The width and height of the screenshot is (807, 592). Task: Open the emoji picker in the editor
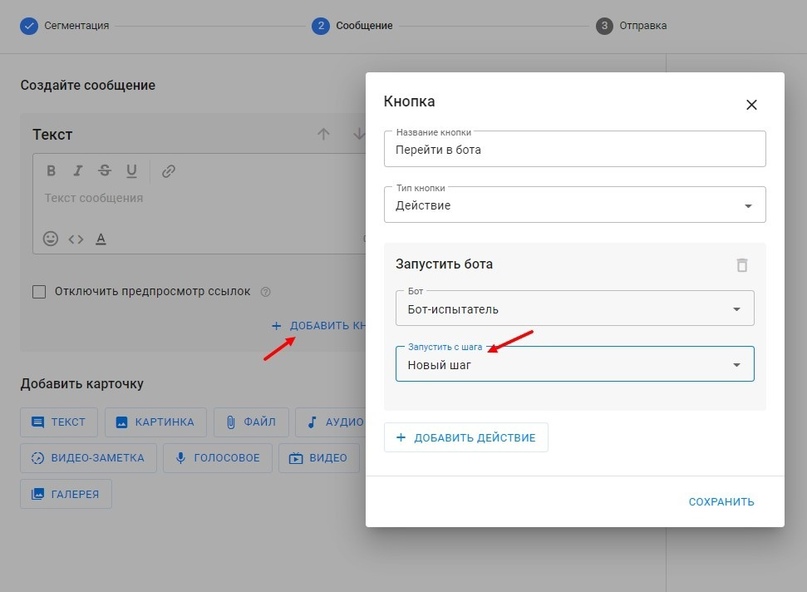click(50, 239)
